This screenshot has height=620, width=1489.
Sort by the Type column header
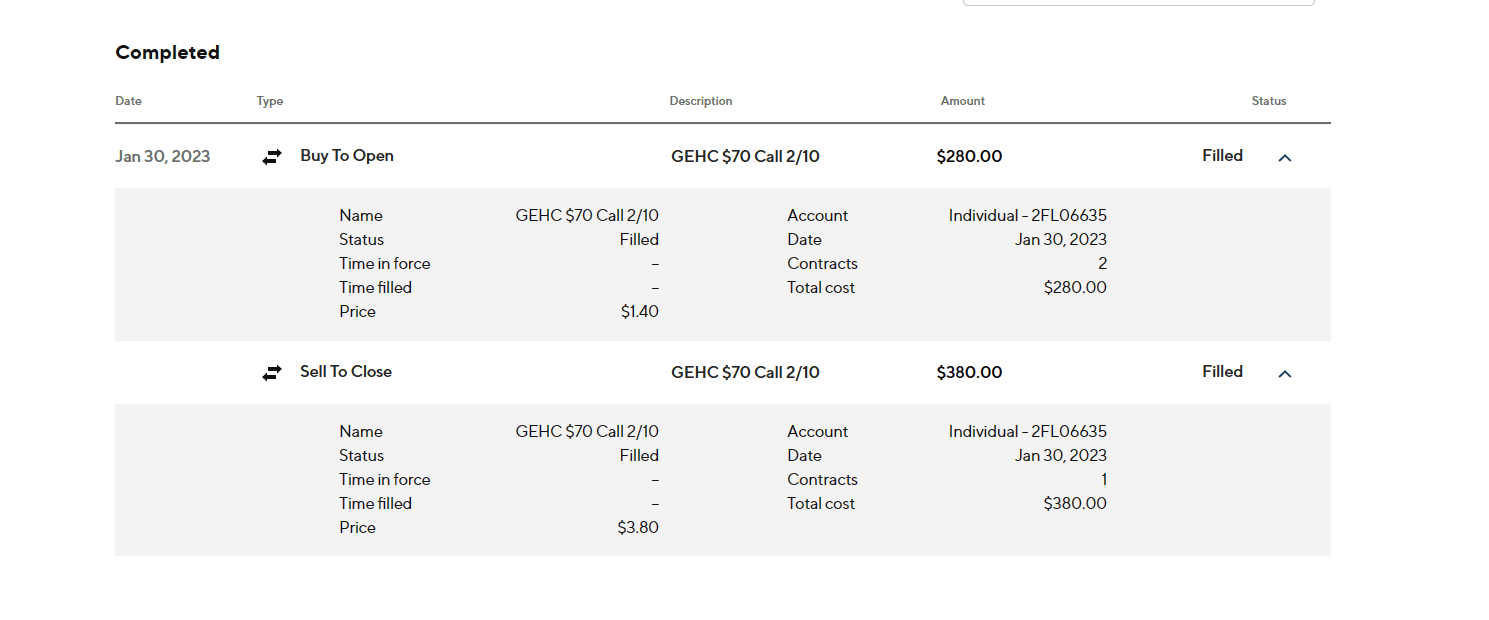[270, 101]
